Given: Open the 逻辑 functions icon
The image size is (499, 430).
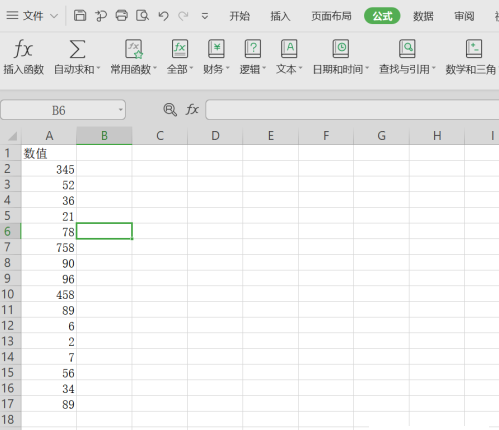Looking at the screenshot, I should [253, 49].
